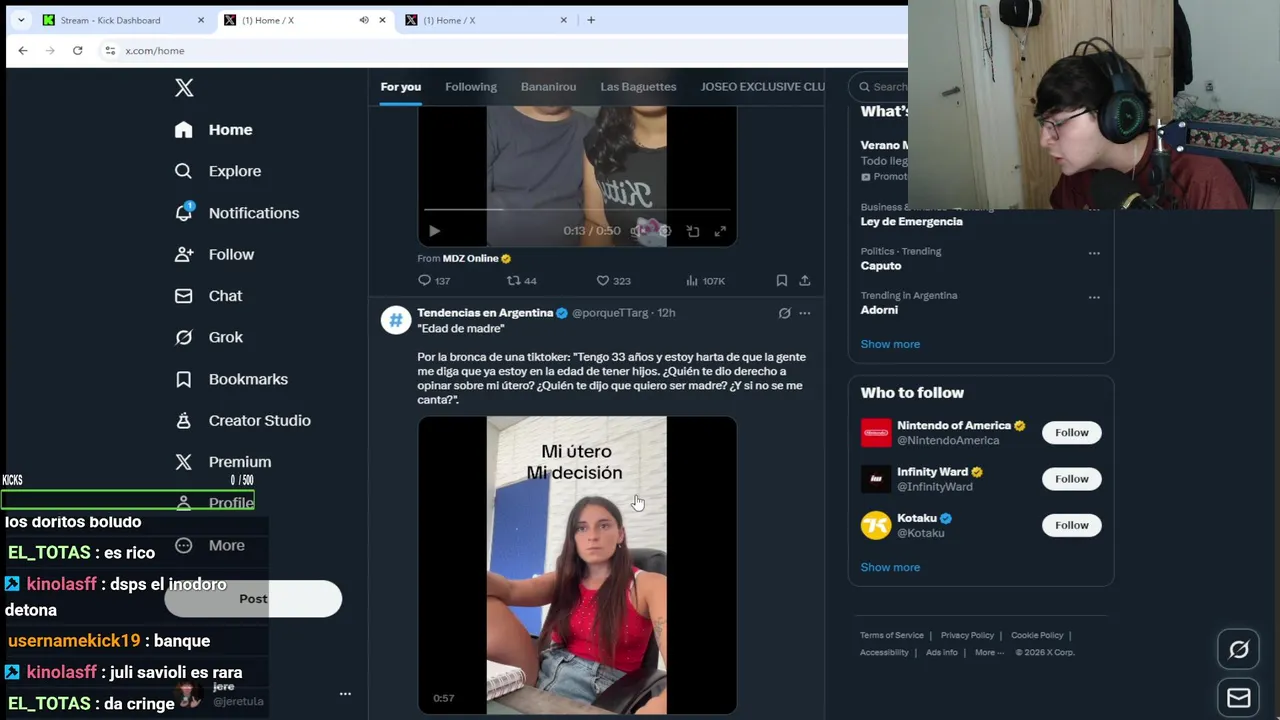This screenshot has height=720, width=1280.
Task: Open settings gear of MDZ video
Action: [665, 231]
